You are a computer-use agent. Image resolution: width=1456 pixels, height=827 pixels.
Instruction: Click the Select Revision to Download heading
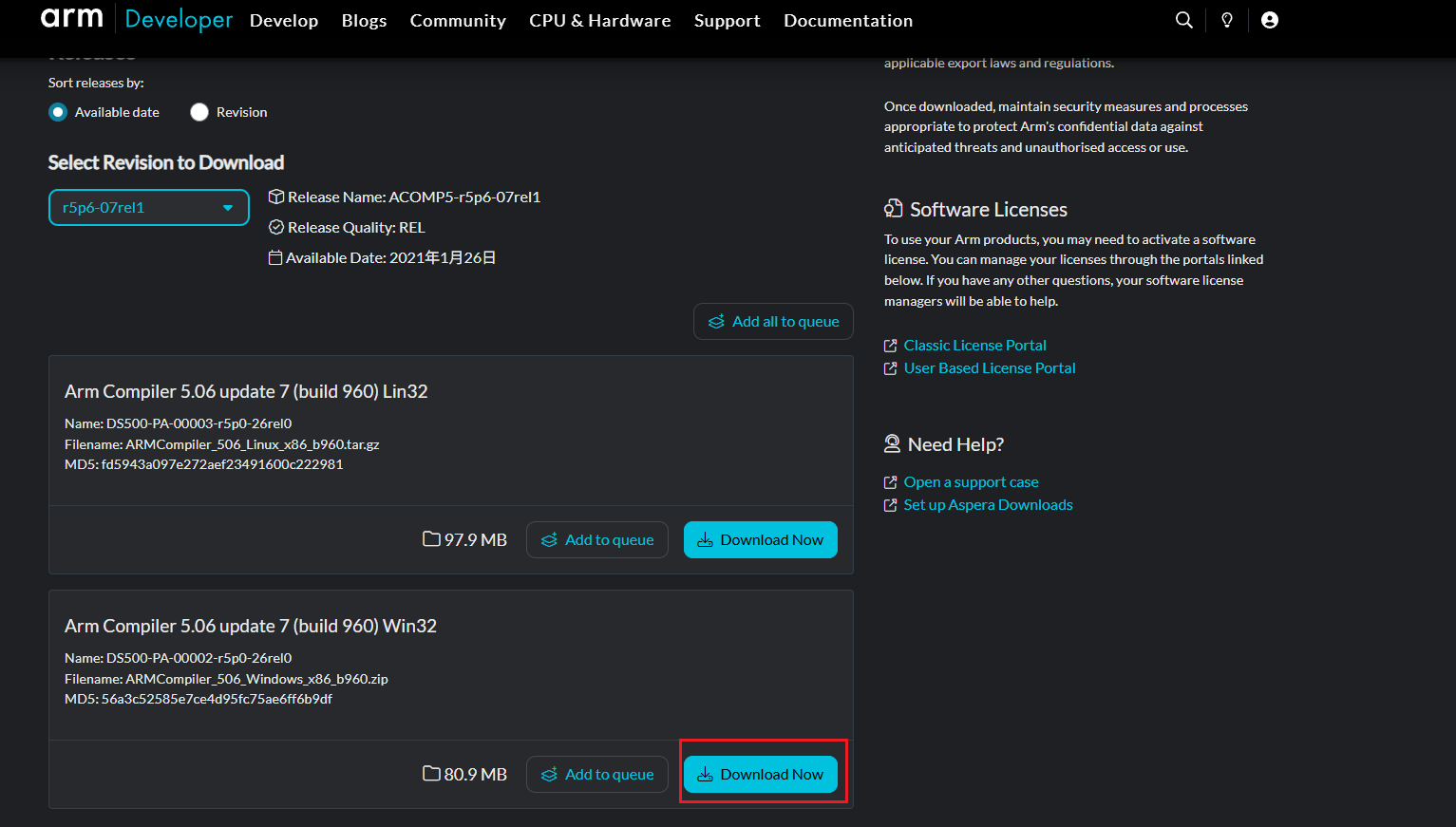click(166, 162)
